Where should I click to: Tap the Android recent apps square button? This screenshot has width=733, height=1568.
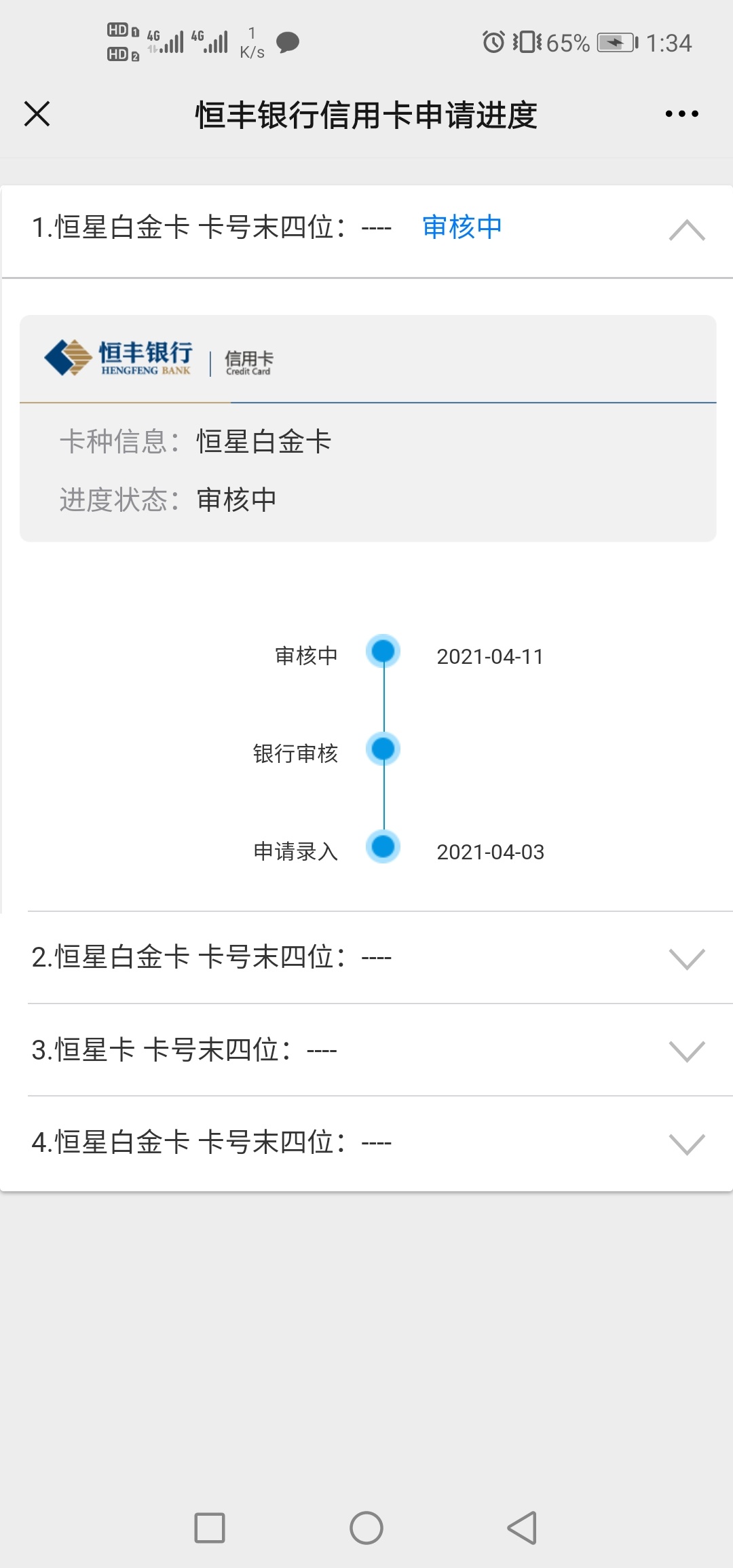pos(210,1528)
